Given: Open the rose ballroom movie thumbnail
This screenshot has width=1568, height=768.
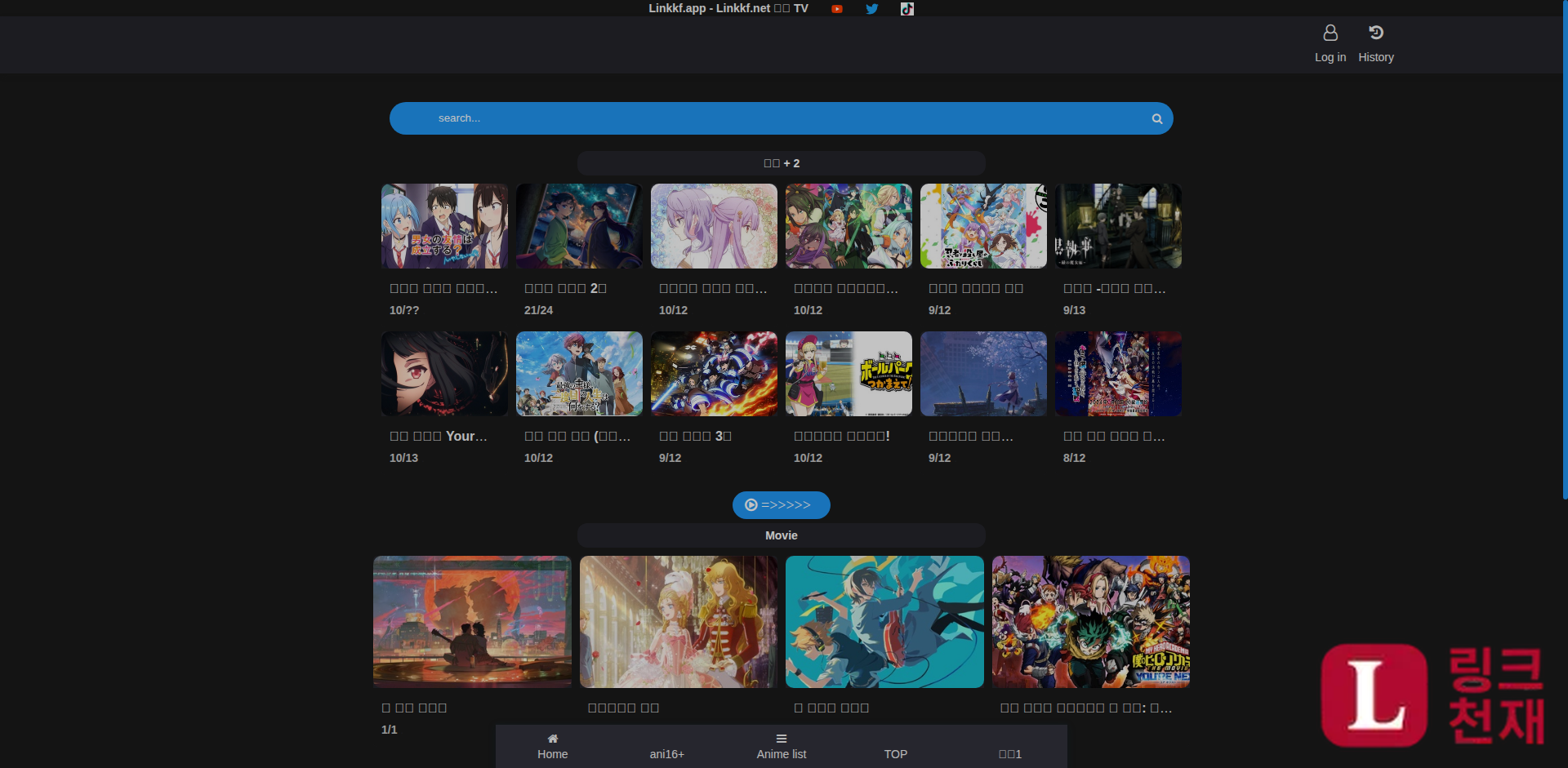Looking at the screenshot, I should pyautogui.click(x=679, y=622).
